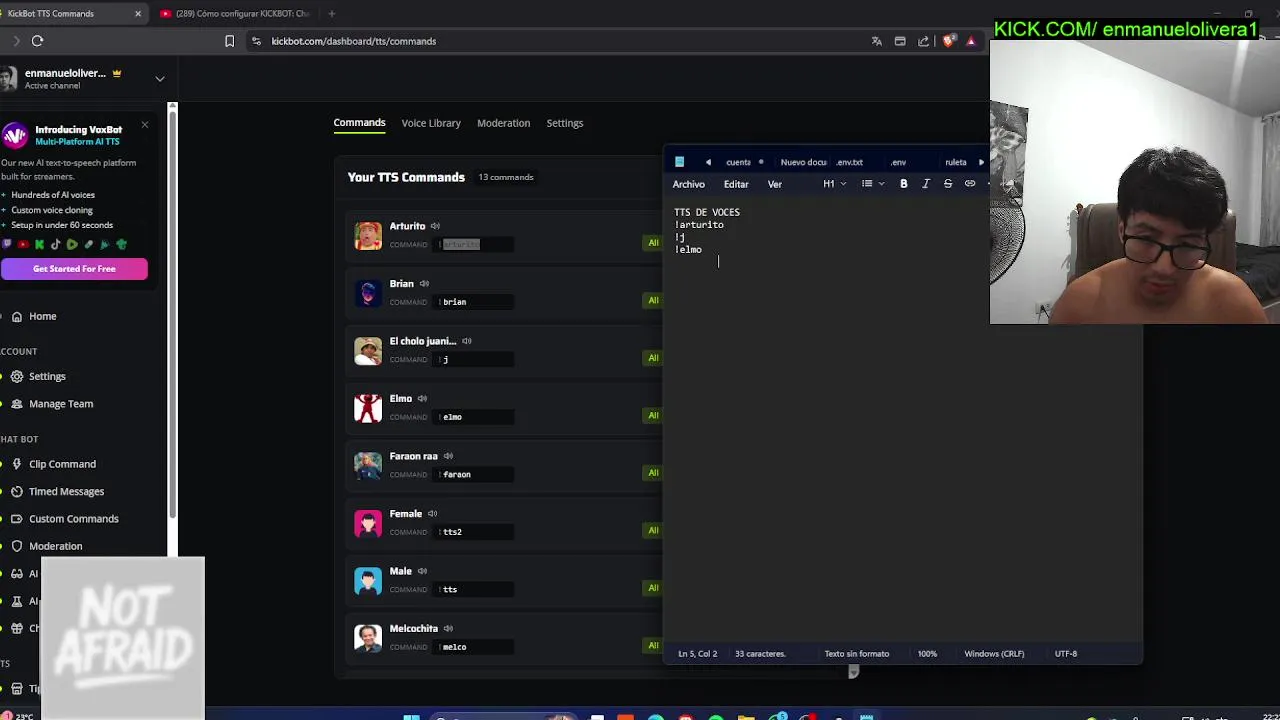
Task: Click 'All' badge on Brian row
Action: tap(653, 300)
